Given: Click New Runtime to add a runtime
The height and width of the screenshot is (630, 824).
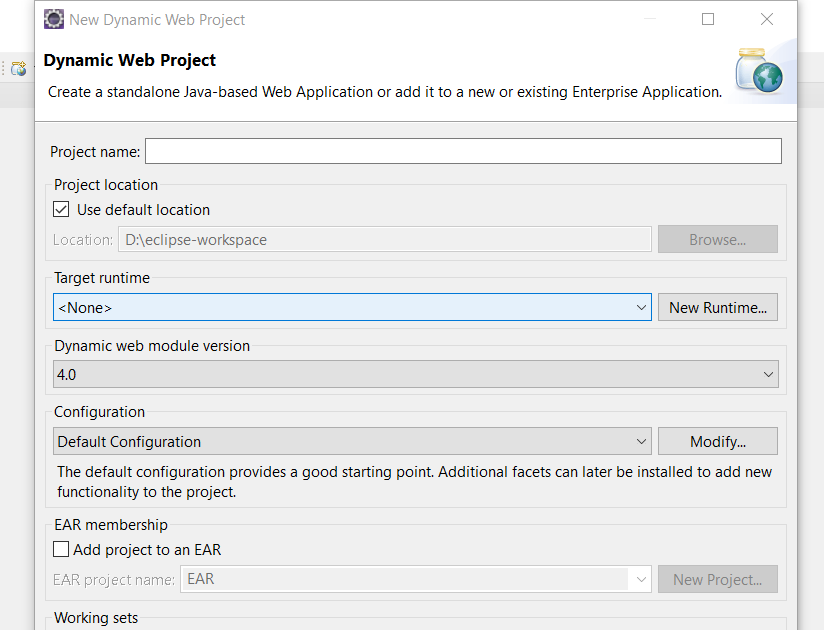Looking at the screenshot, I should pyautogui.click(x=717, y=307).
